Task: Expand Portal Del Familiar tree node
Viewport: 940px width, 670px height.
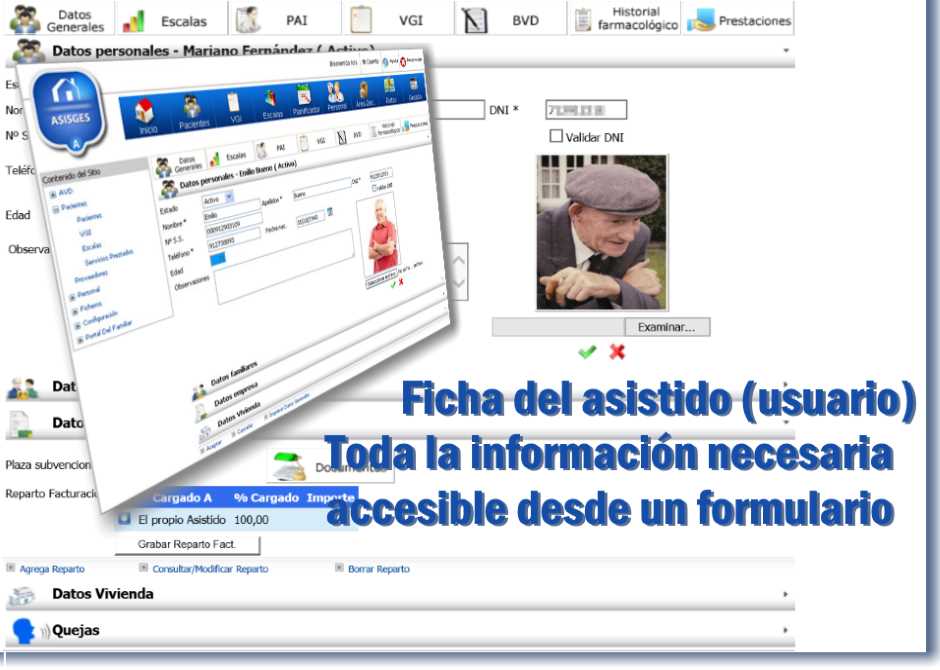Action: [x=80, y=340]
